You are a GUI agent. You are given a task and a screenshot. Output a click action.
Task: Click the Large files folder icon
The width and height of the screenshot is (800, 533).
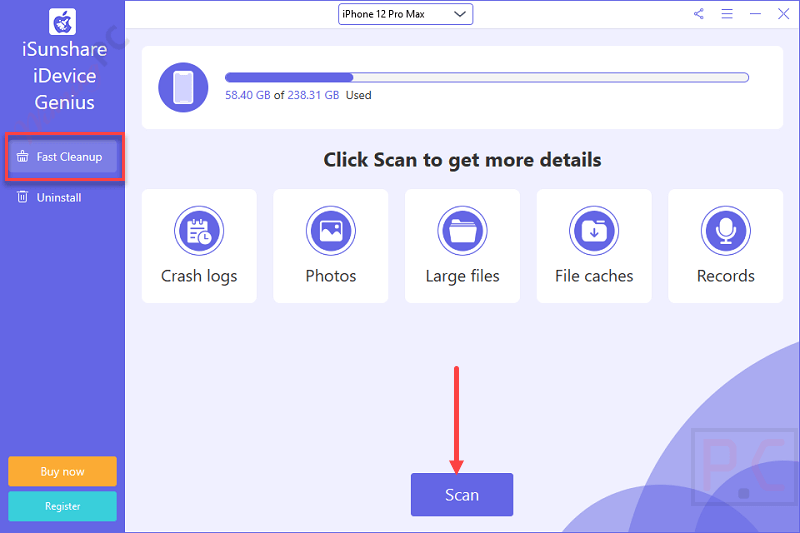462,231
